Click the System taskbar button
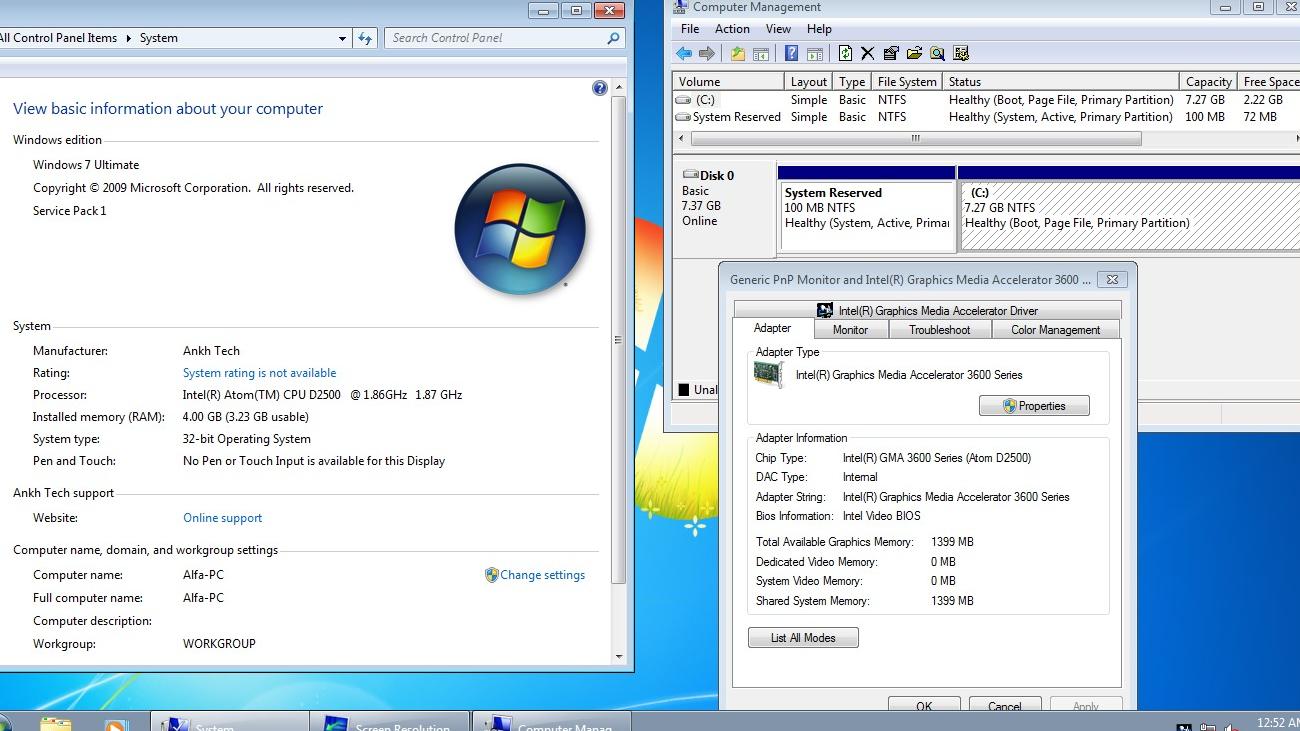The height and width of the screenshot is (731, 1300). click(x=228, y=721)
